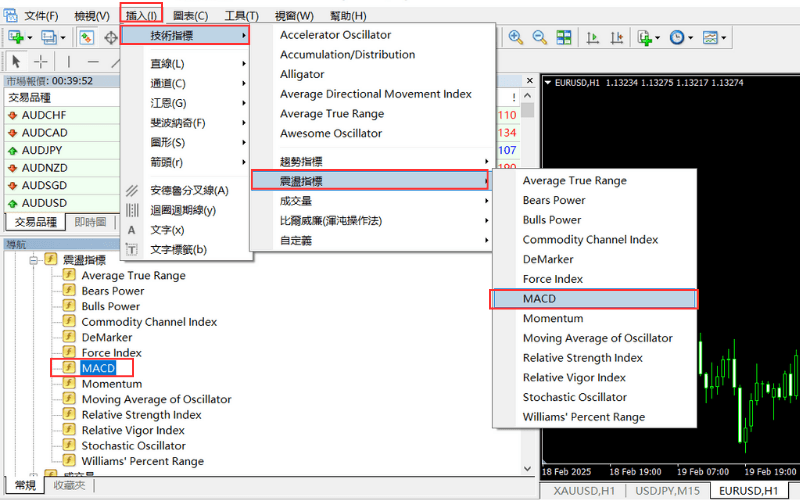
Task: Switch to the USDJPY,M15 chart tab
Action: pyautogui.click(x=667, y=491)
